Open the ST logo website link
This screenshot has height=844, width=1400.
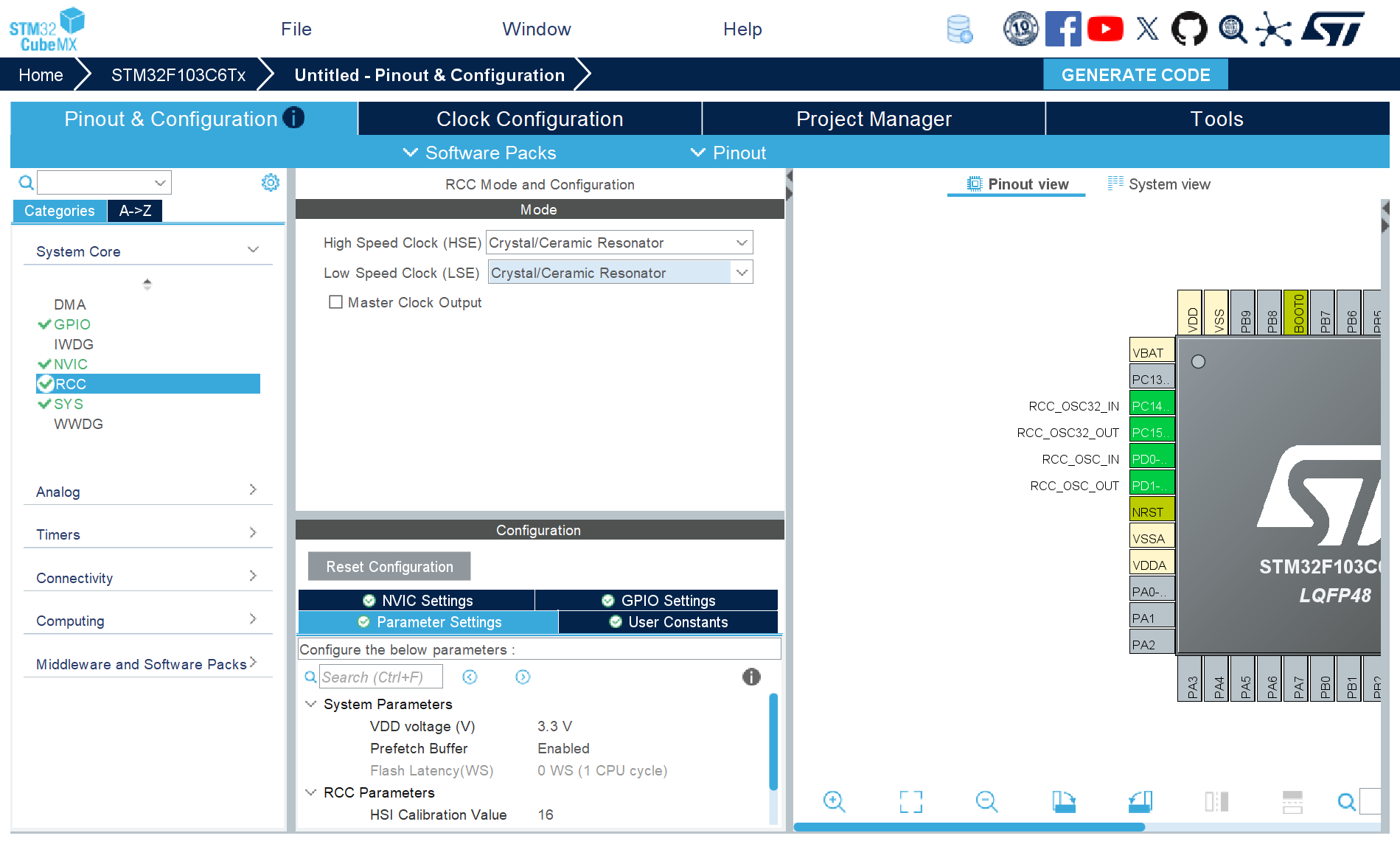pyautogui.click(x=1333, y=29)
